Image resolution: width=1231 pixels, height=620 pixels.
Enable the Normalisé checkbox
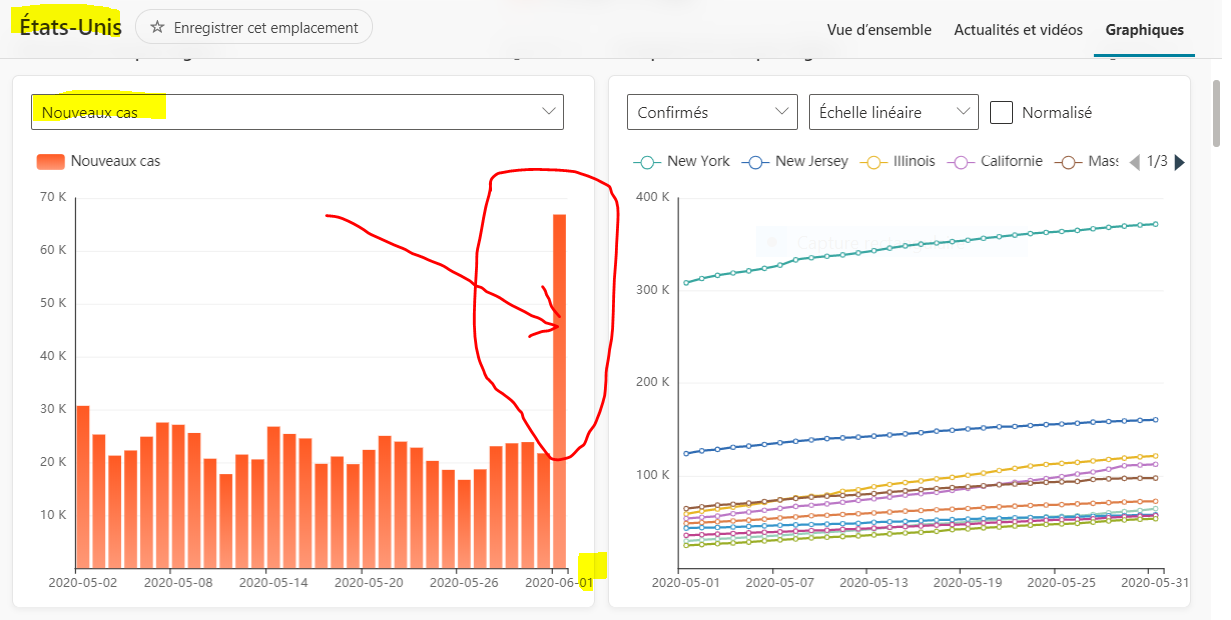pos(1001,112)
